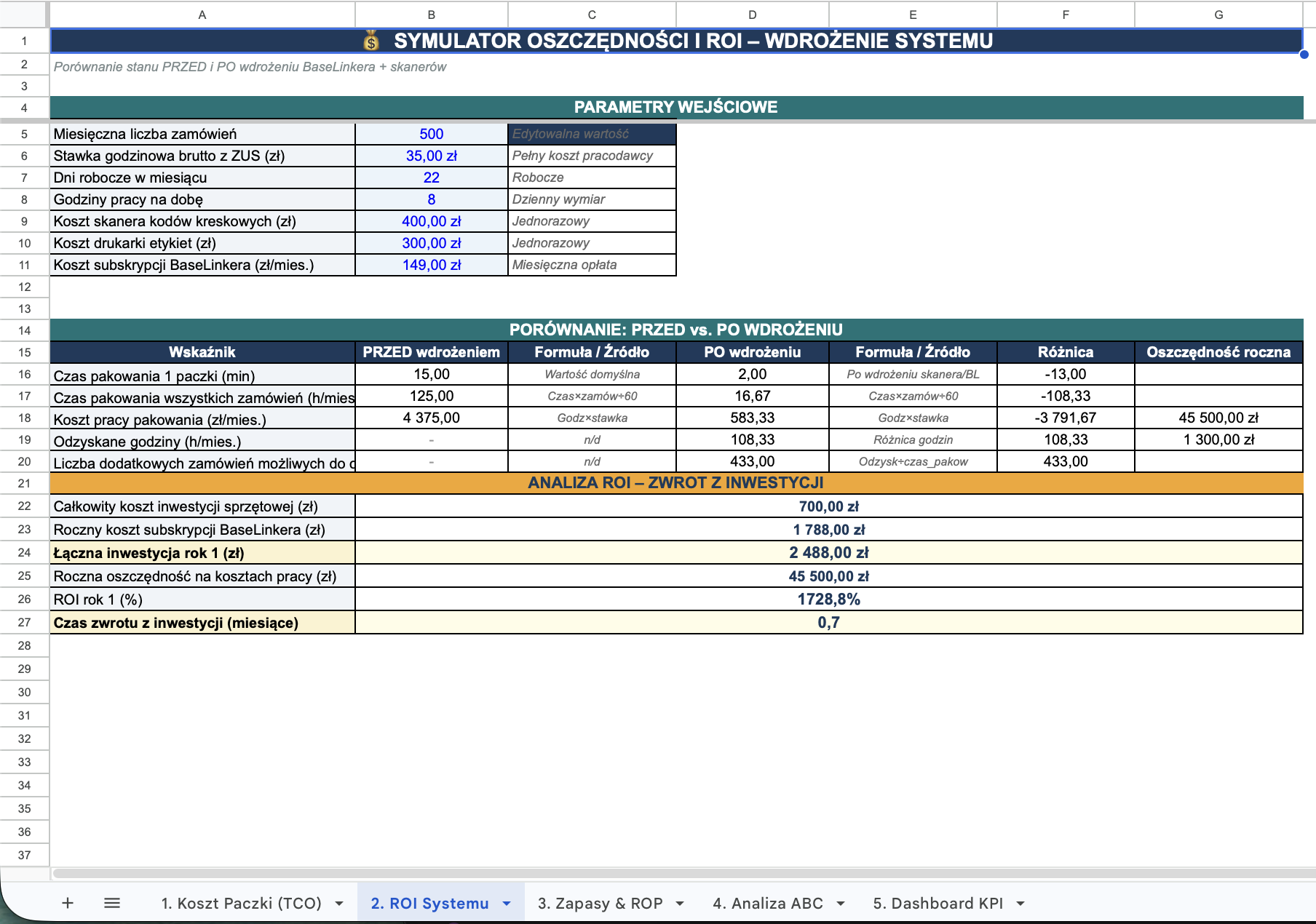Click the blue selection handle at title corner

(x=1304, y=54)
